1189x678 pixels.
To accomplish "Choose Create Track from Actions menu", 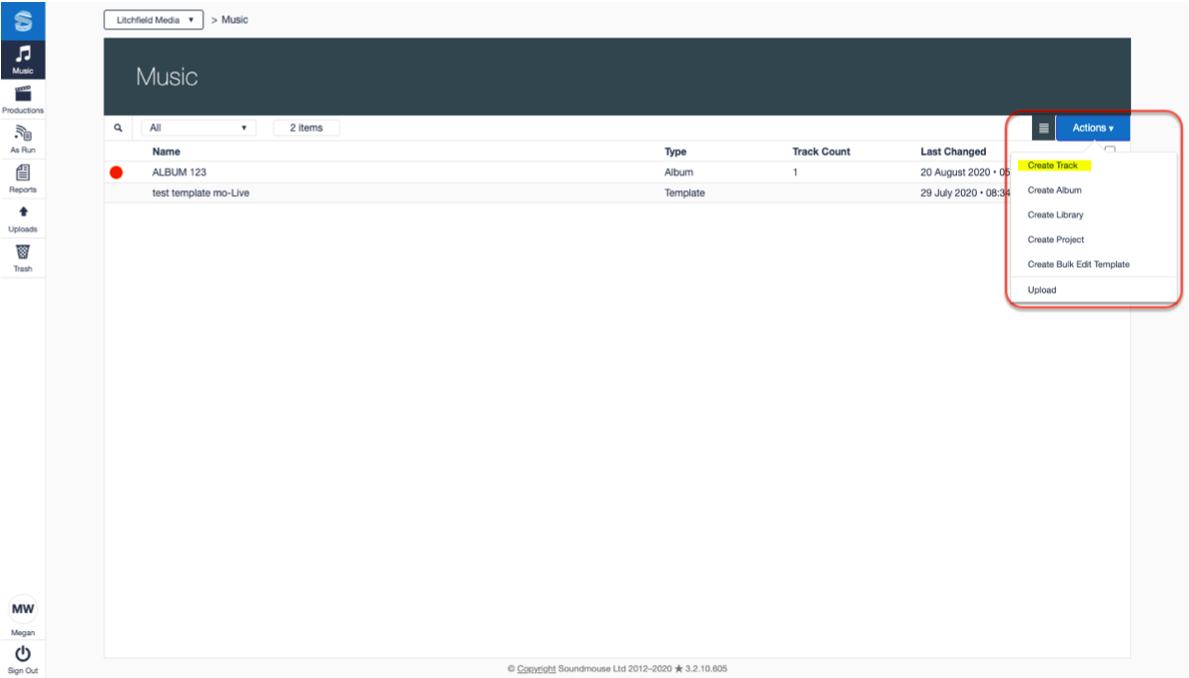I will click(x=1053, y=165).
